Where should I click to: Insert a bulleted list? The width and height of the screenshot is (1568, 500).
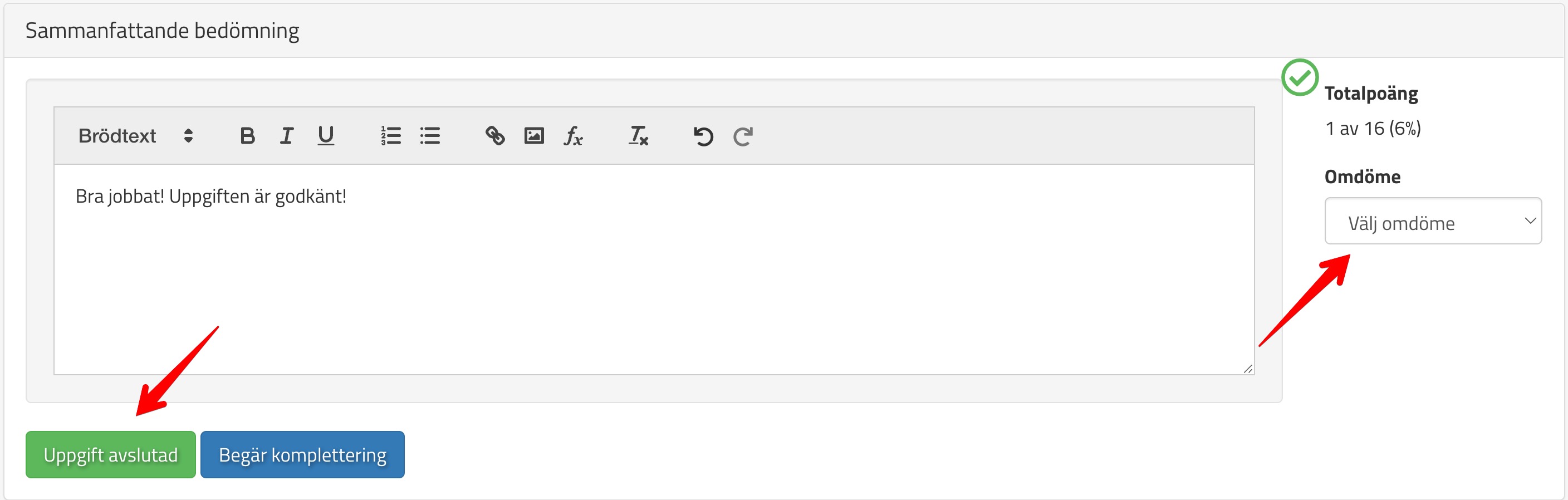click(430, 136)
